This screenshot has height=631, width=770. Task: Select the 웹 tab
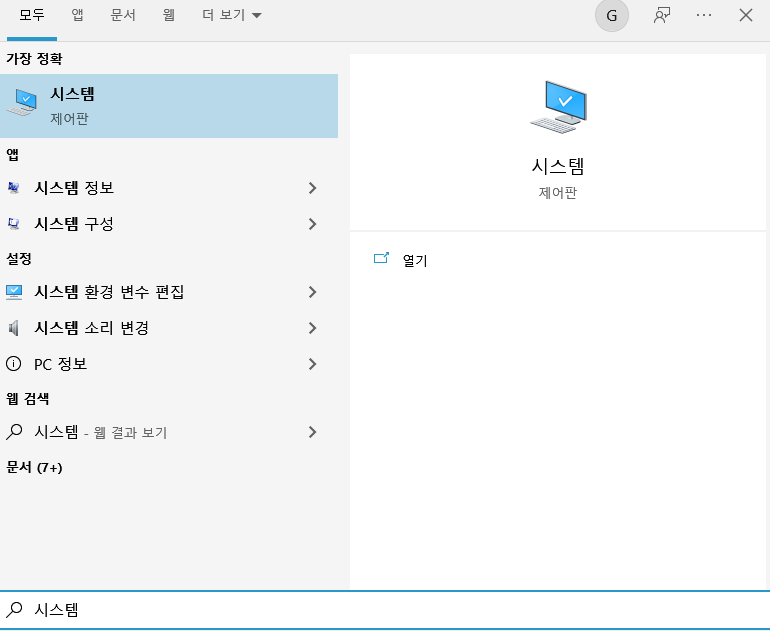(168, 15)
